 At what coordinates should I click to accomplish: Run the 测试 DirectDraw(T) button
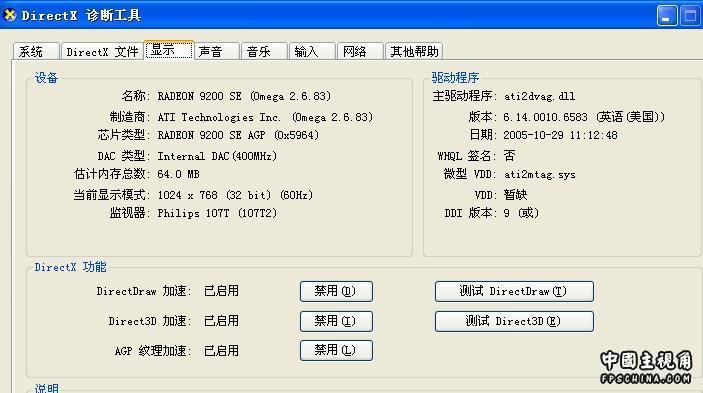514,291
